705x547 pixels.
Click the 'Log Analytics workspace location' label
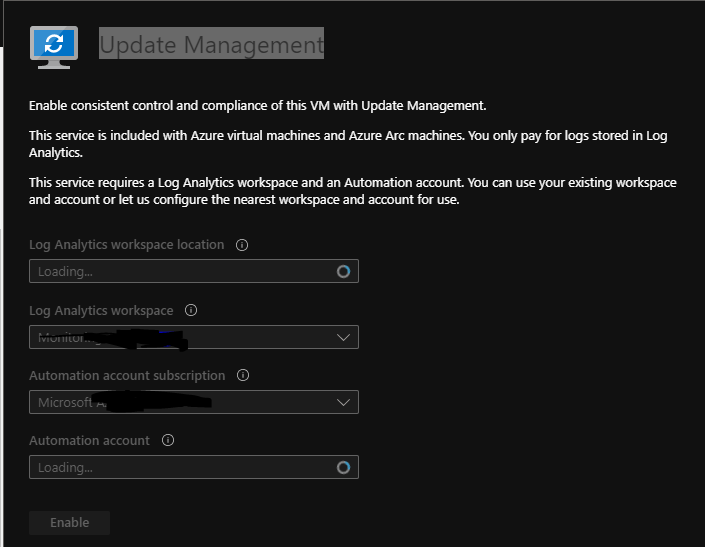[126, 245]
